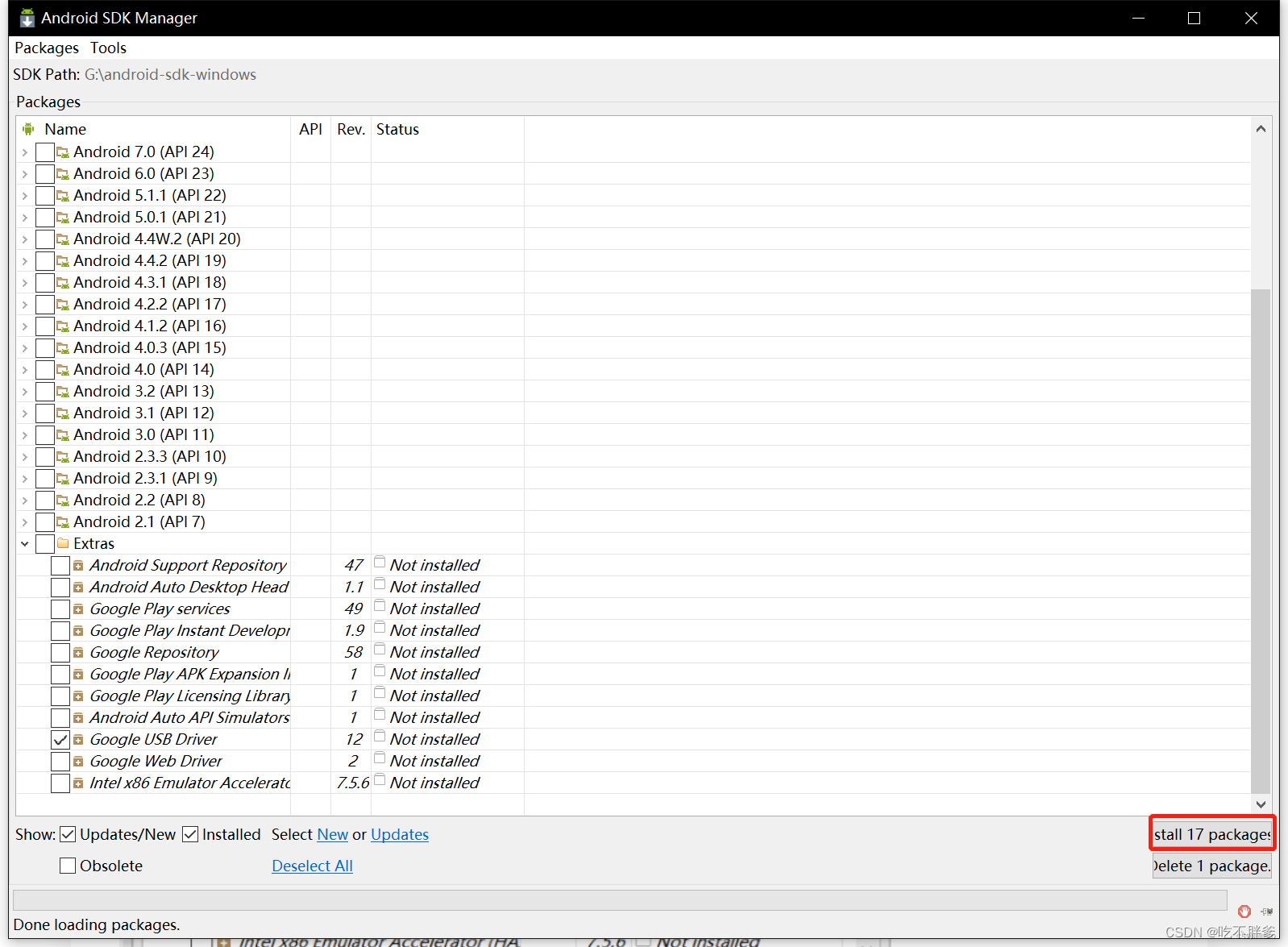Click the package list scrollbar thumb
The width and height of the screenshot is (1288, 947).
[1261, 541]
